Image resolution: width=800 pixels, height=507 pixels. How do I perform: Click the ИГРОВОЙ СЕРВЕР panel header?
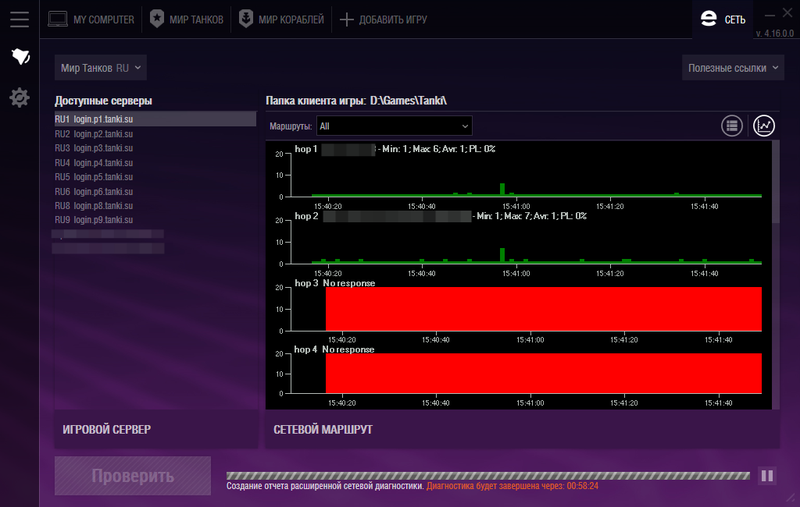pos(156,429)
